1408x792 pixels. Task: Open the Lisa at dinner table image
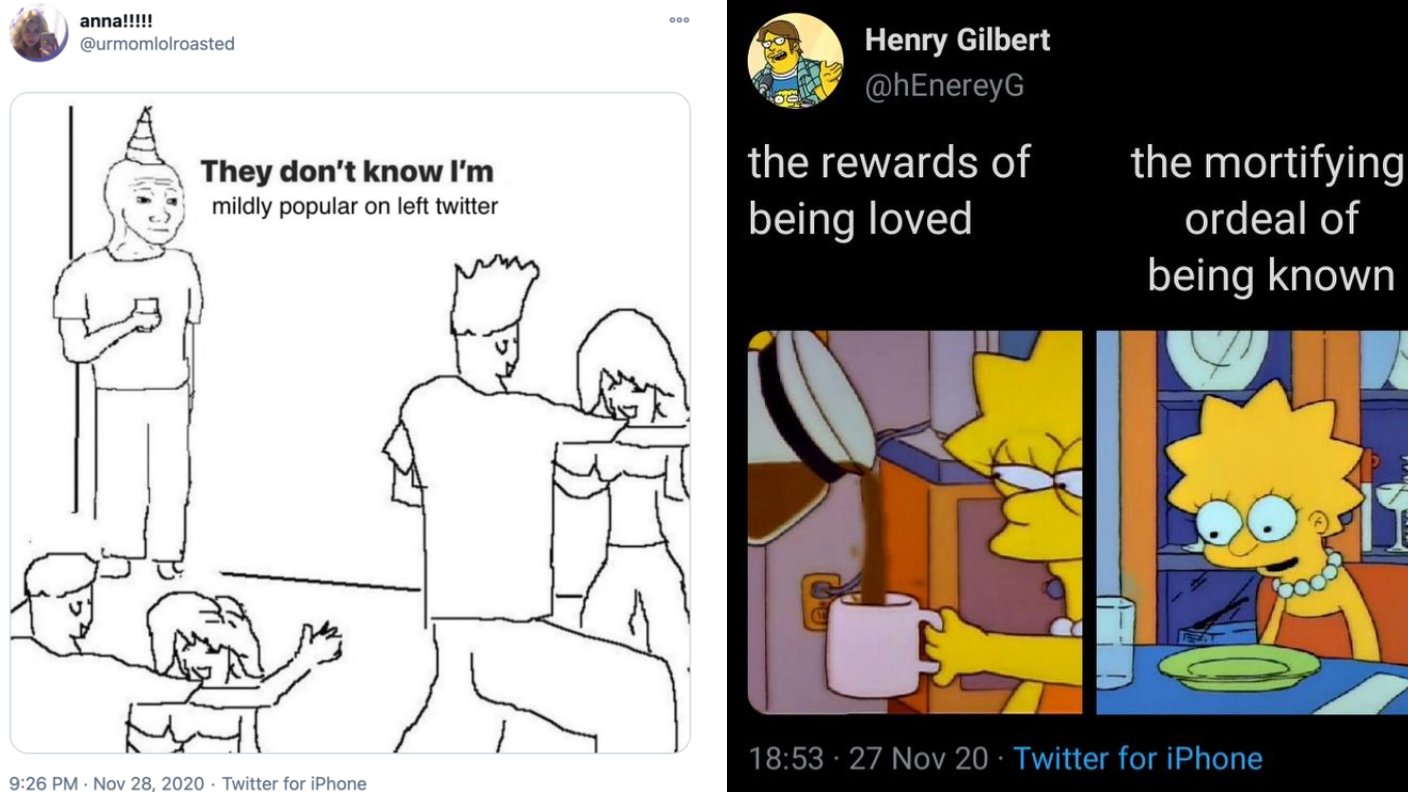click(x=1252, y=522)
